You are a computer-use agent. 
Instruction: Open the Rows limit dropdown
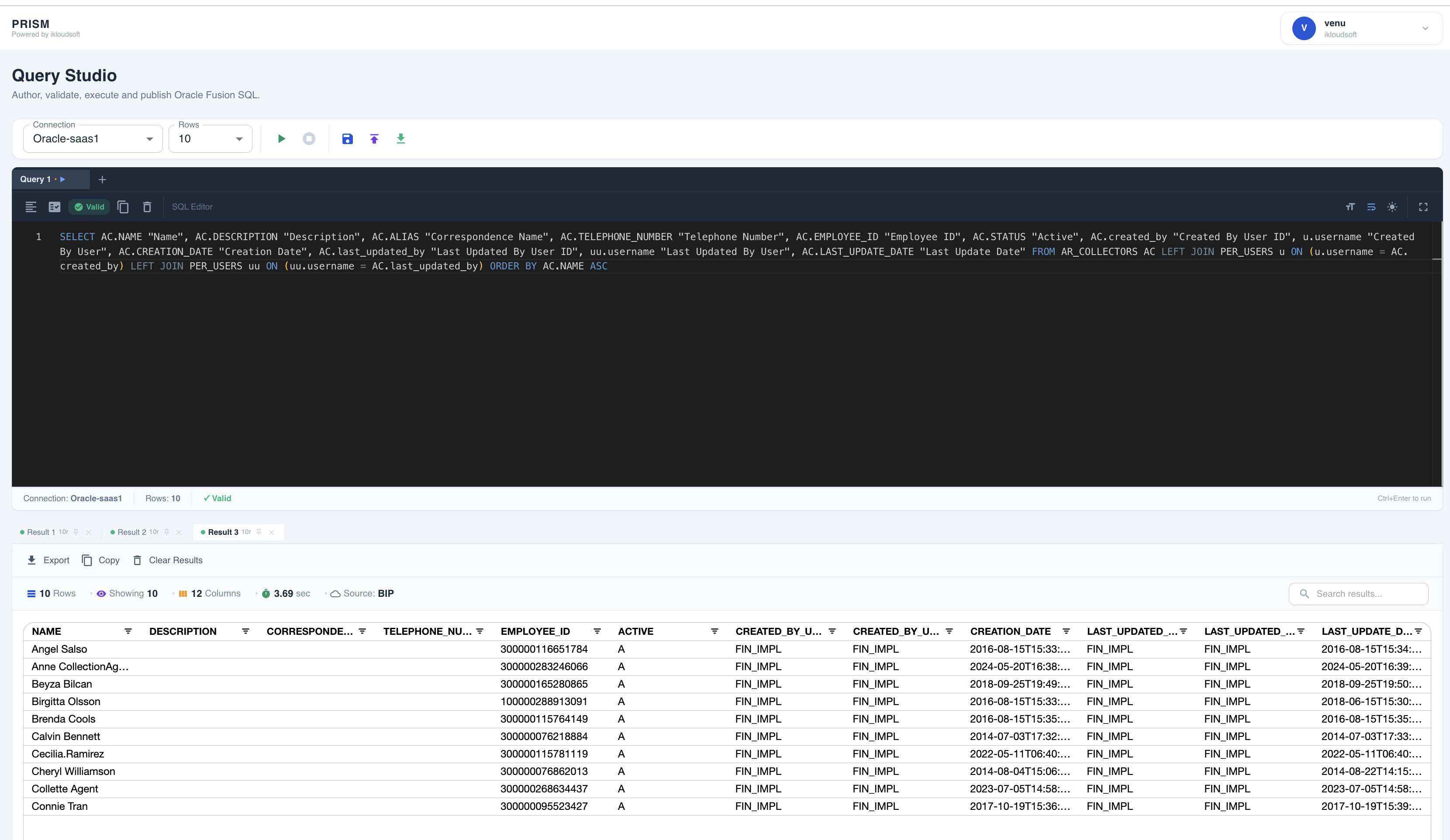pos(210,139)
